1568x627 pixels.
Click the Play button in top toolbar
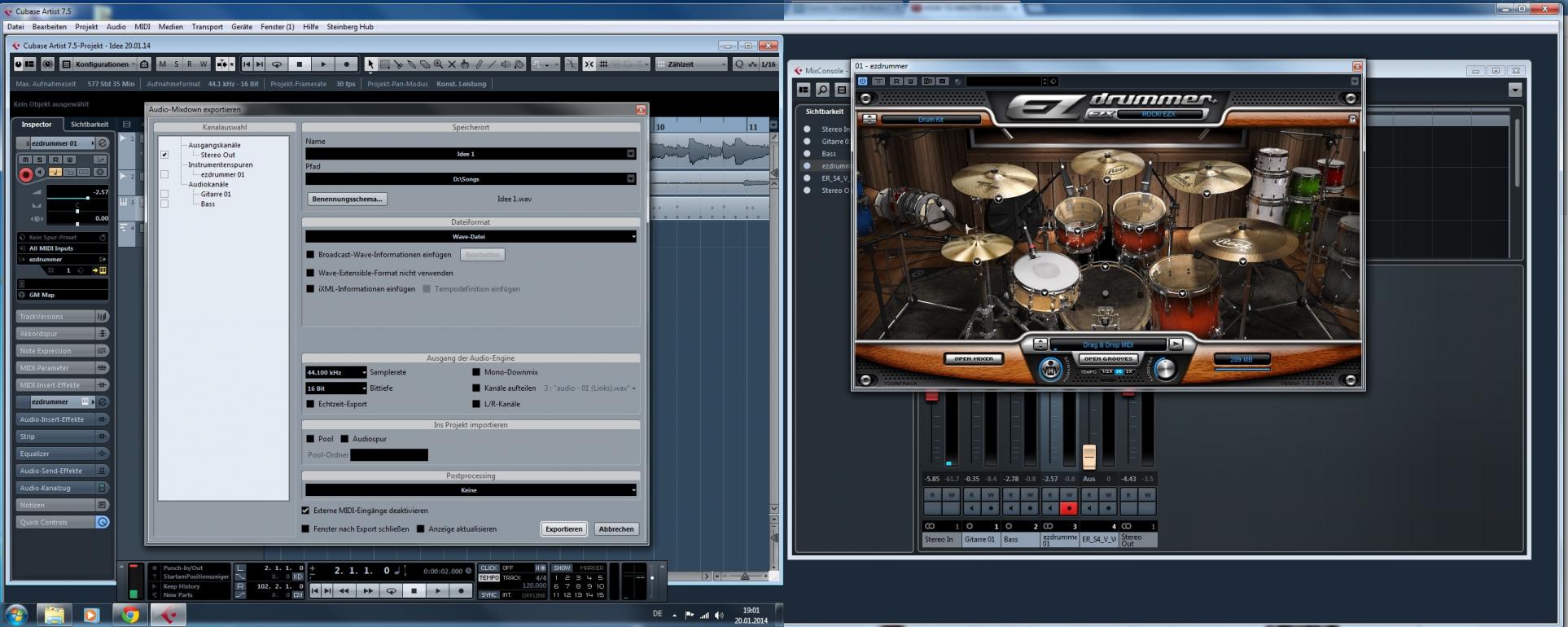click(323, 64)
